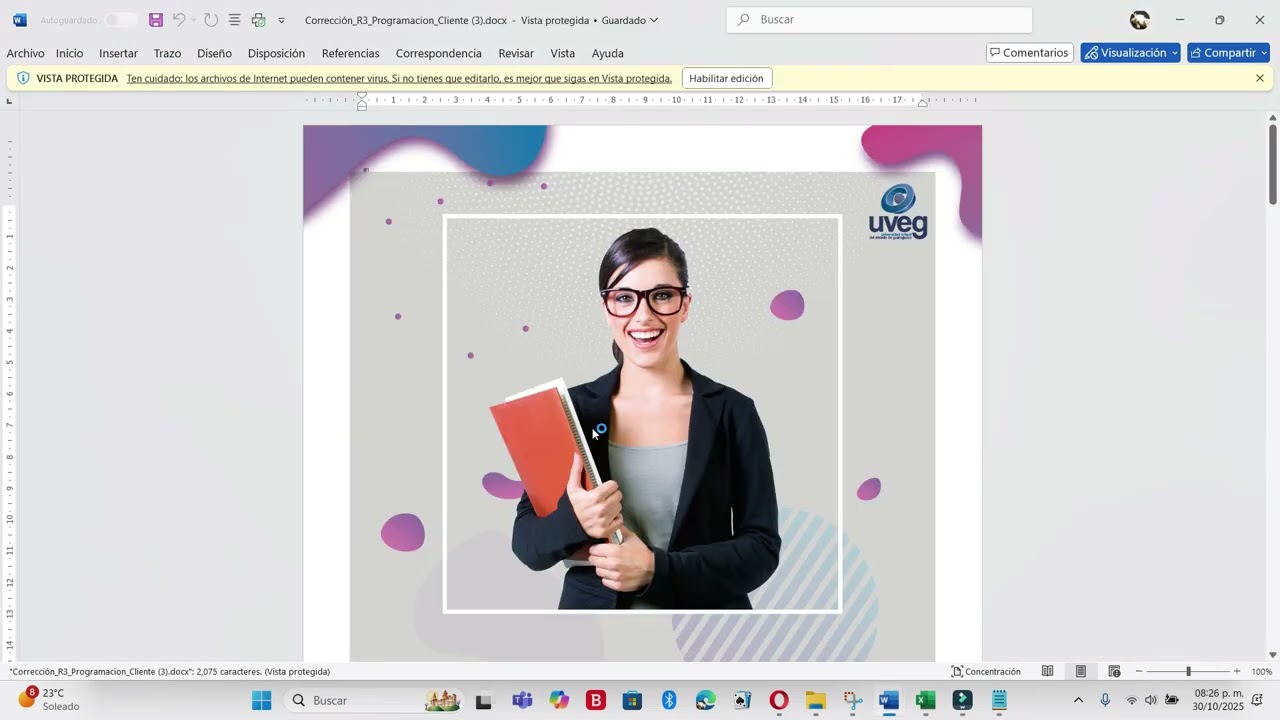Image resolution: width=1280 pixels, height=720 pixels.
Task: Open the Disposición tab
Action: pos(276,53)
